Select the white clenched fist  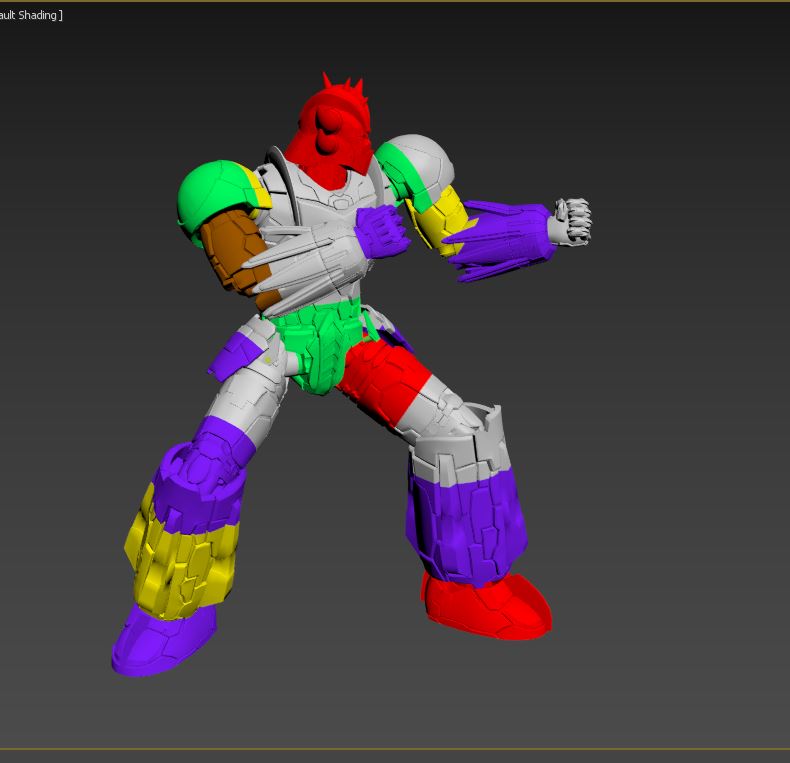click(571, 222)
